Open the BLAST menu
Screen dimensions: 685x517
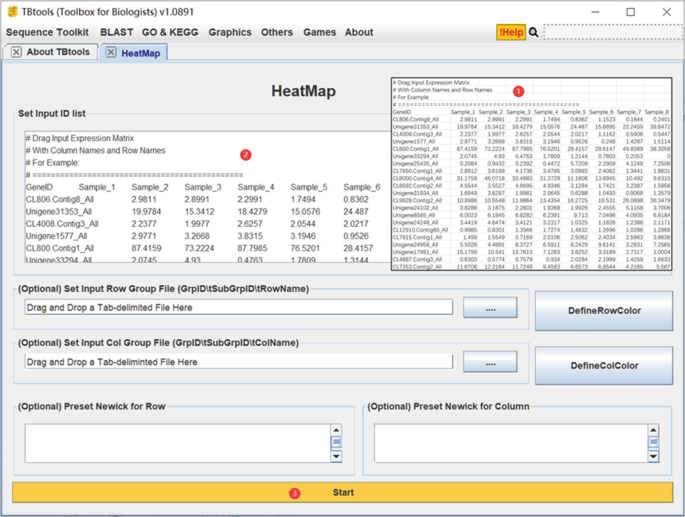[x=116, y=32]
